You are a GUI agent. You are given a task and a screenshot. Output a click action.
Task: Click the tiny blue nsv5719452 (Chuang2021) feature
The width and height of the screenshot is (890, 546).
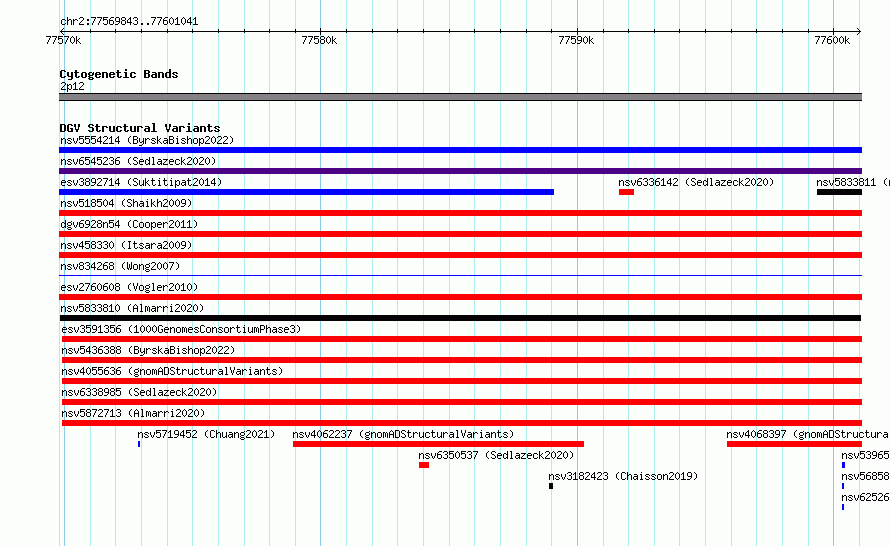pyautogui.click(x=139, y=444)
